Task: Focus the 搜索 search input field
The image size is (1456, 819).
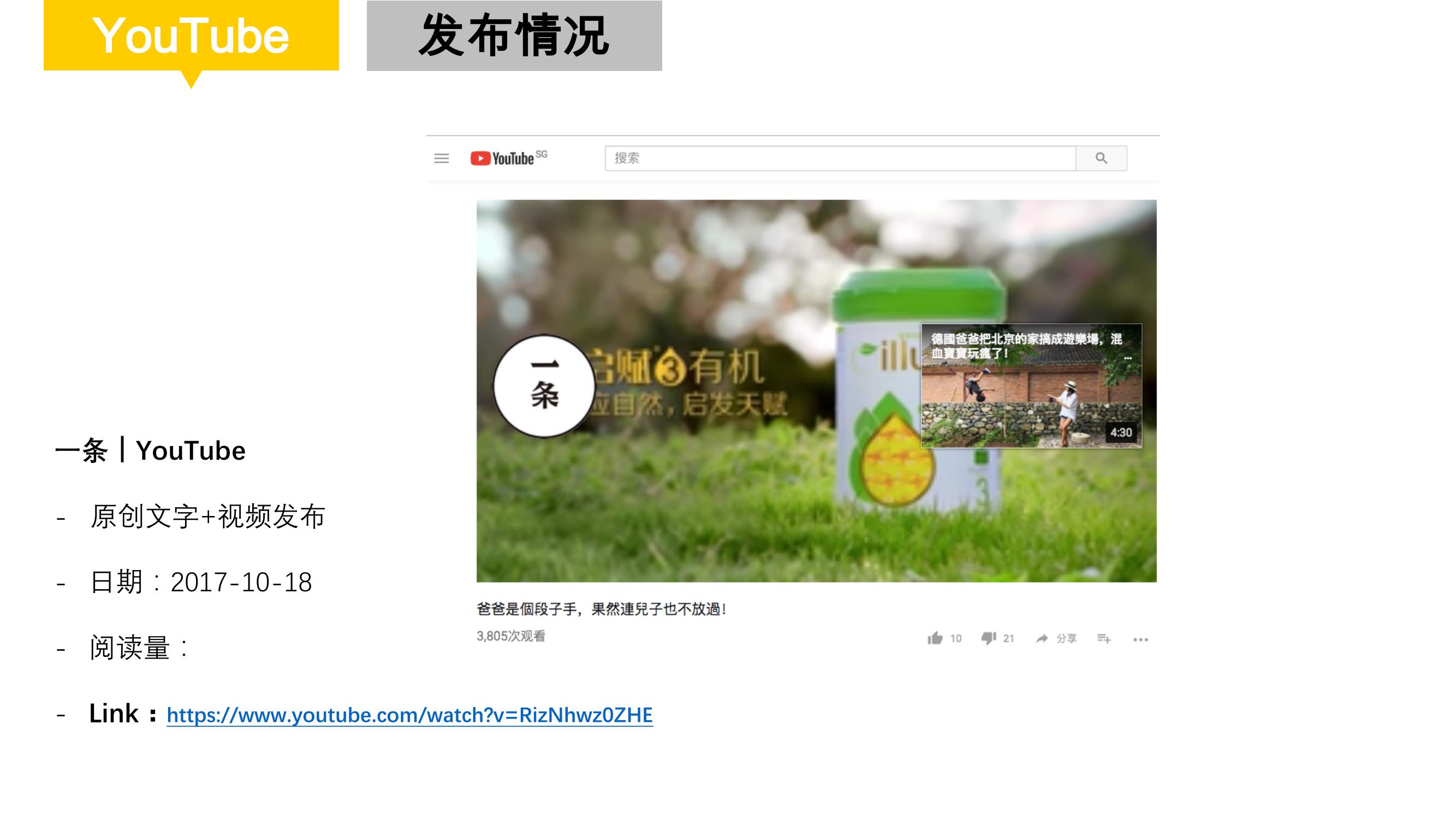Action: point(840,158)
